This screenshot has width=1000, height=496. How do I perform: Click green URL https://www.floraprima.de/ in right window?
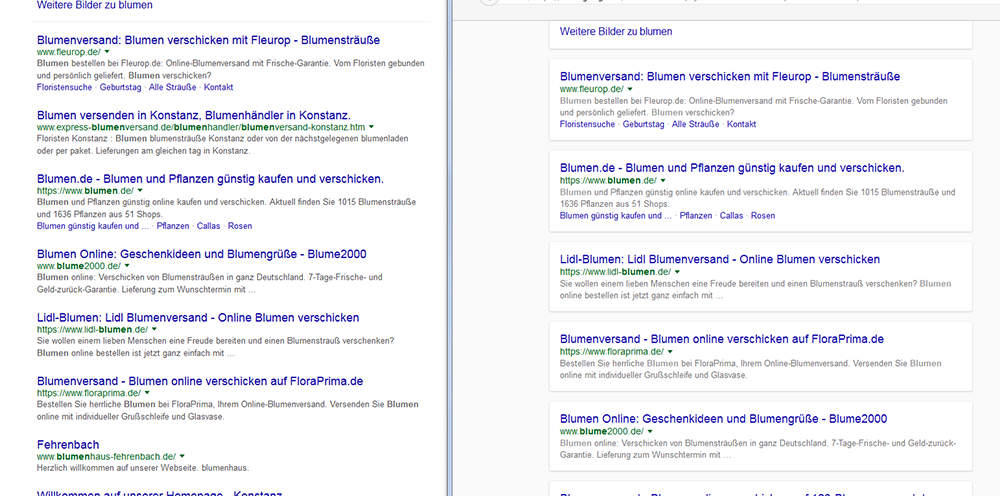point(612,351)
